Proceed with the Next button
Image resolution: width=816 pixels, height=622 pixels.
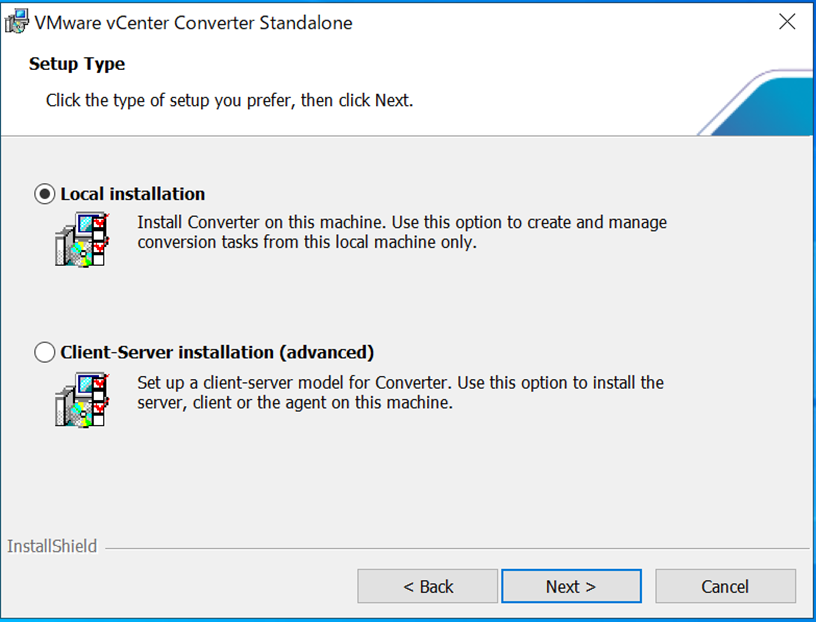[x=571, y=586]
